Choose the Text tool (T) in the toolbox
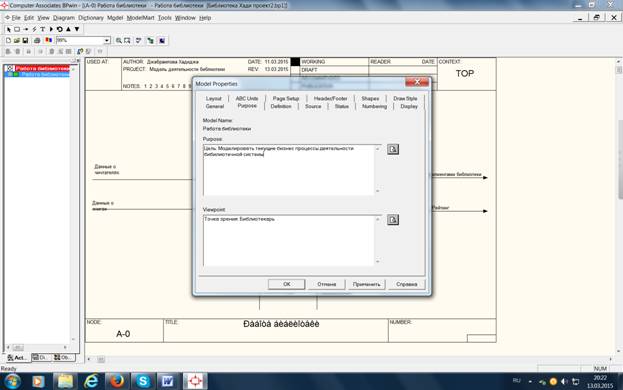623x390 pixels. click(x=43, y=29)
